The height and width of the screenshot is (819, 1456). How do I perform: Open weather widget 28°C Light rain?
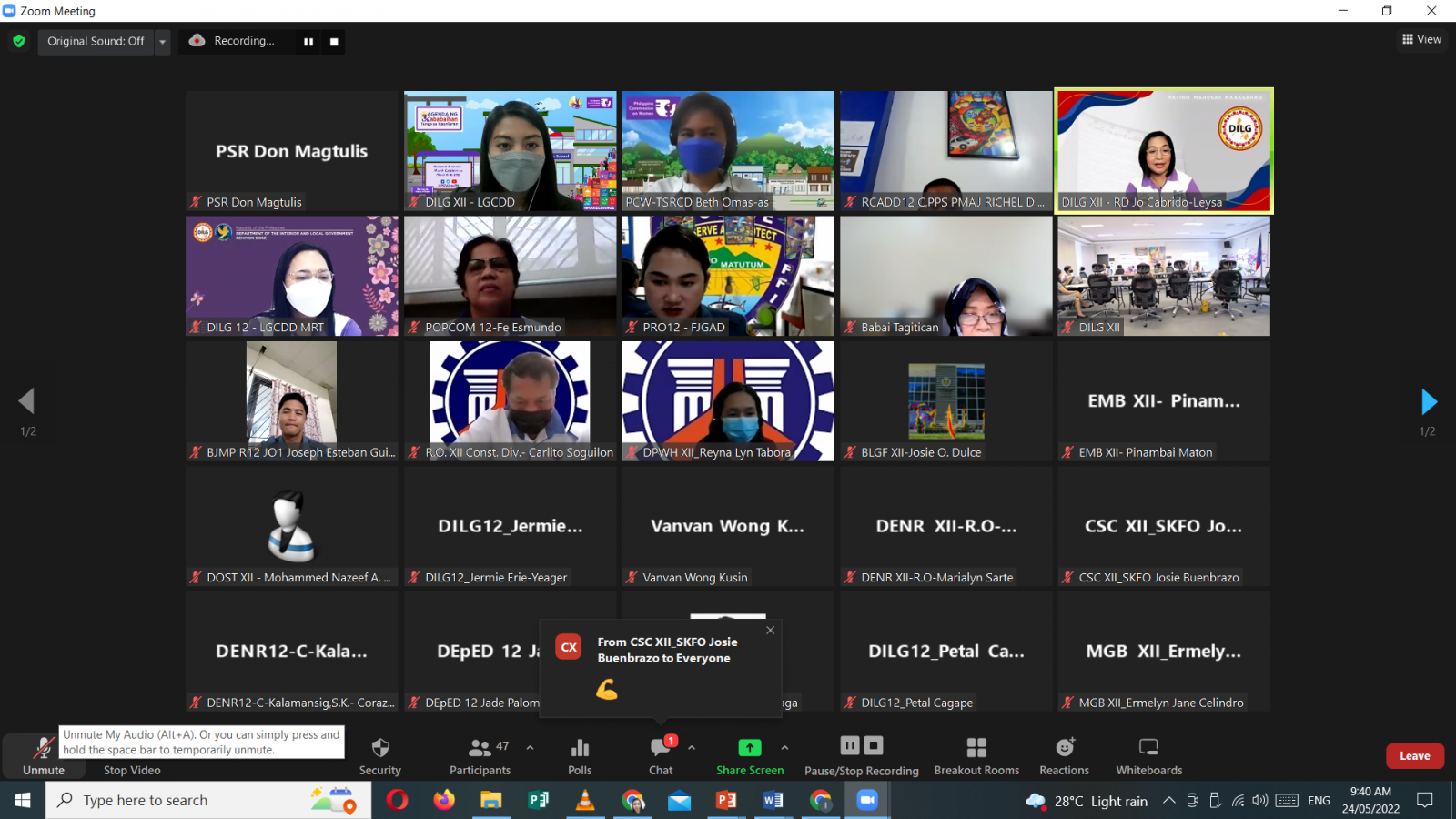[1087, 801]
